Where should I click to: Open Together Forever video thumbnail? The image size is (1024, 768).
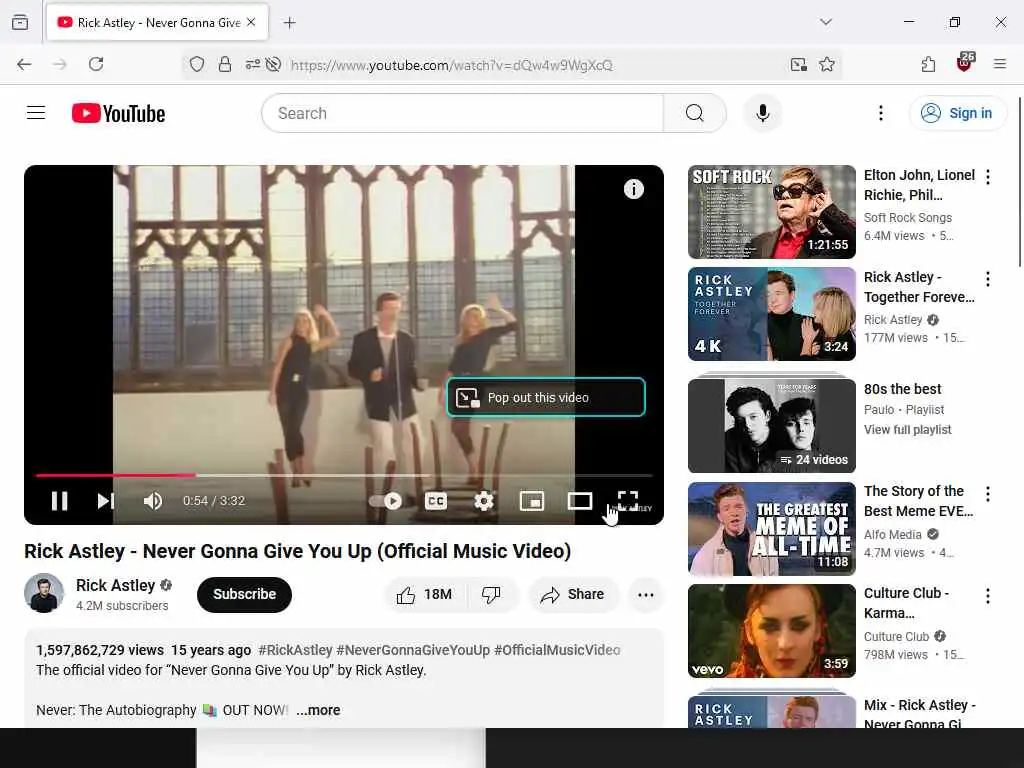771,313
